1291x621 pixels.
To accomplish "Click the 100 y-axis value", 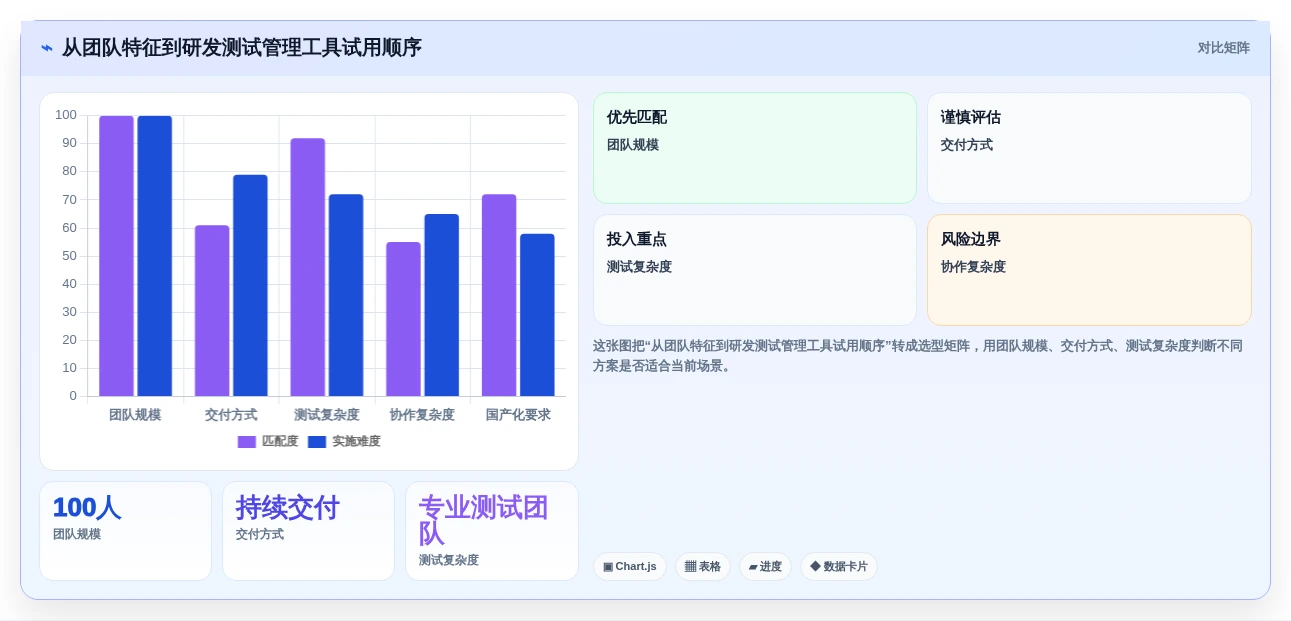I will (x=66, y=115).
